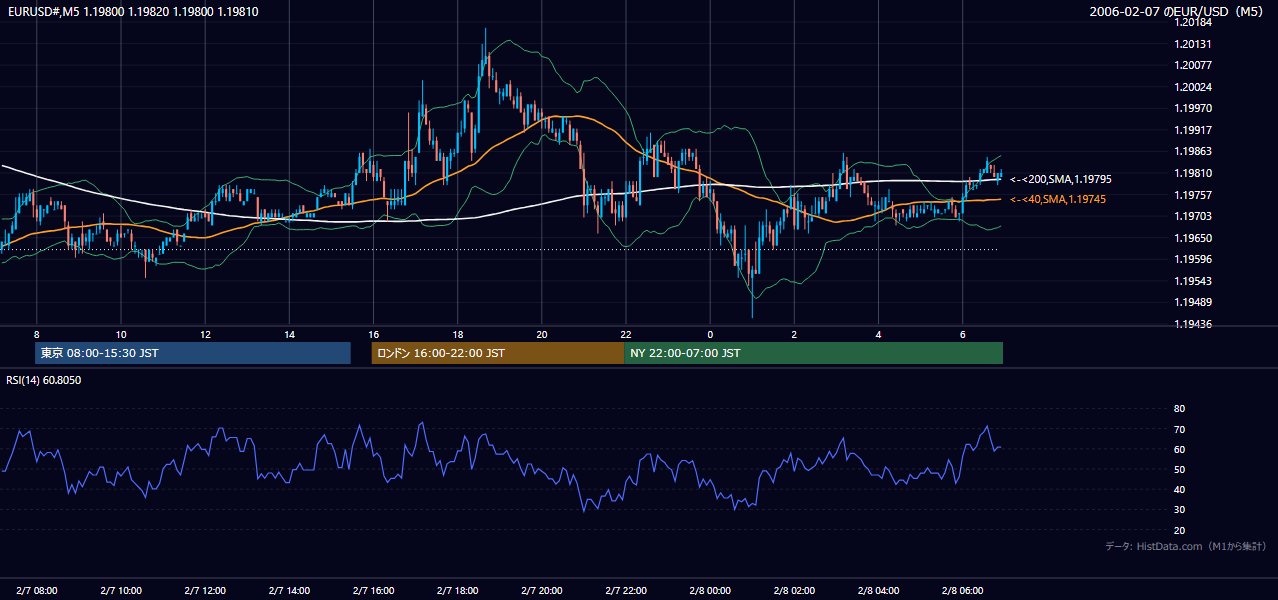Click RSI level 30 on axis
The width and height of the screenshot is (1278, 600).
(x=1179, y=510)
